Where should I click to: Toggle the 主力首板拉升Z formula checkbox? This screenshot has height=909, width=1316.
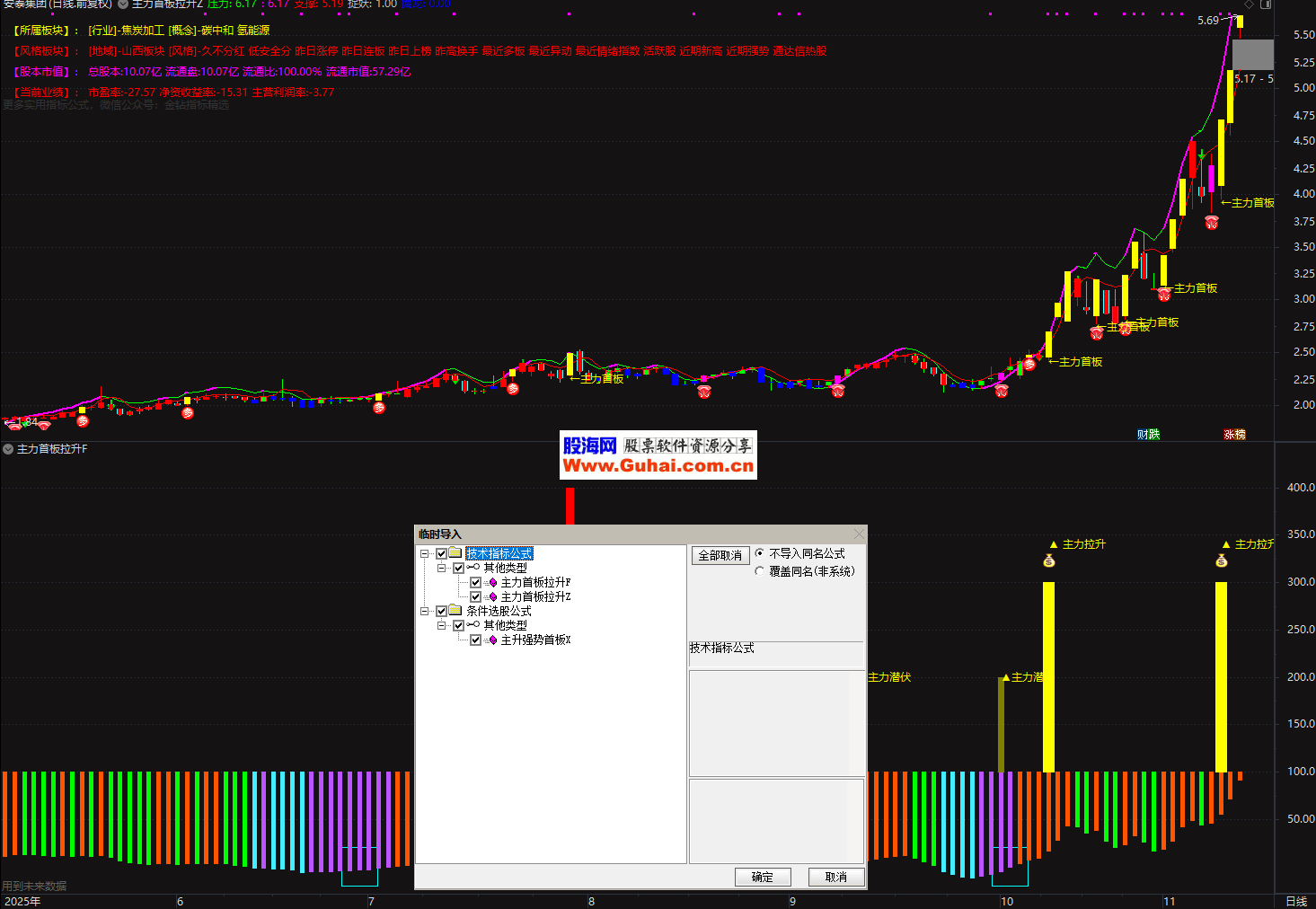click(x=475, y=597)
